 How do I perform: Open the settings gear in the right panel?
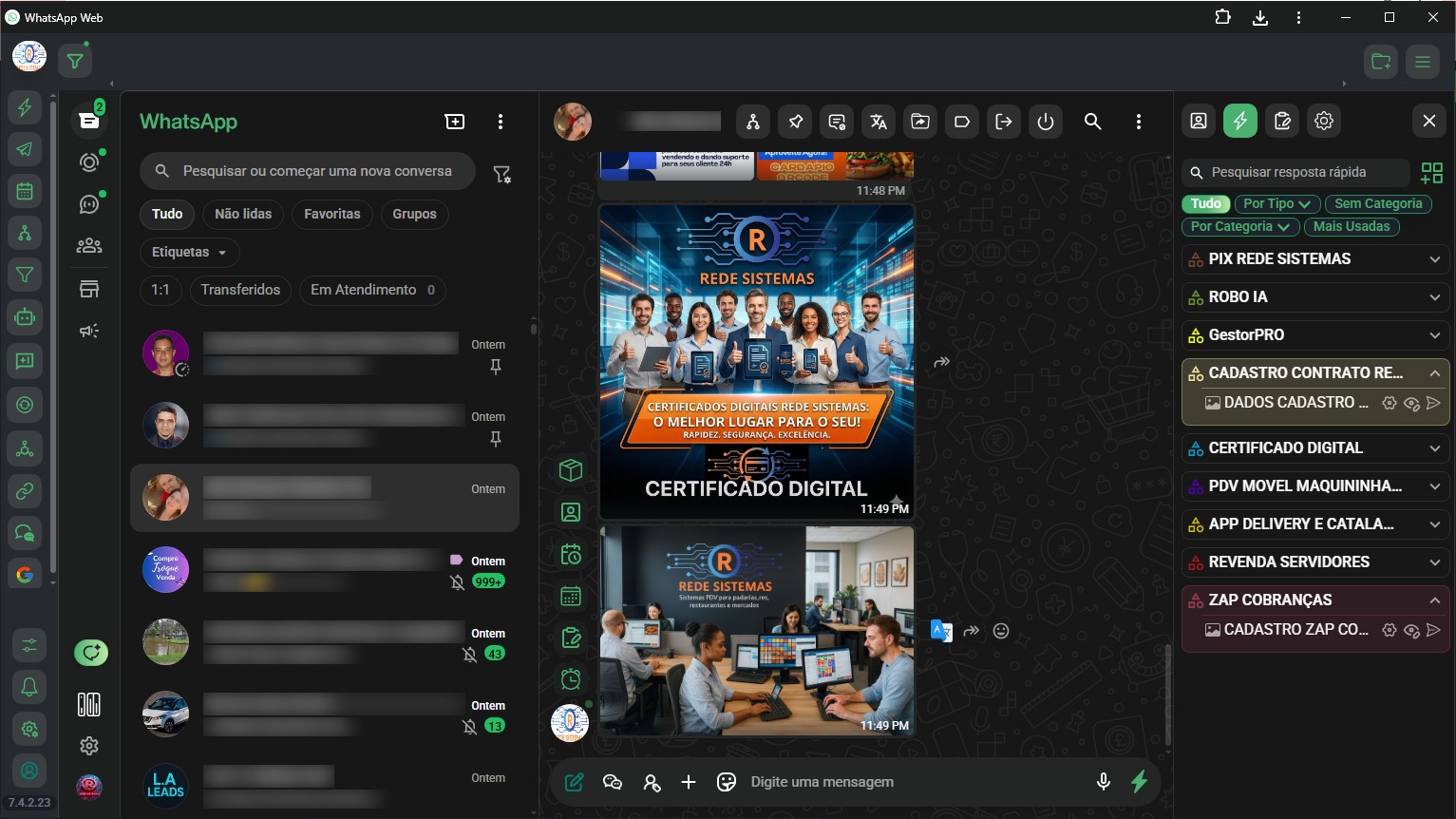tap(1324, 121)
